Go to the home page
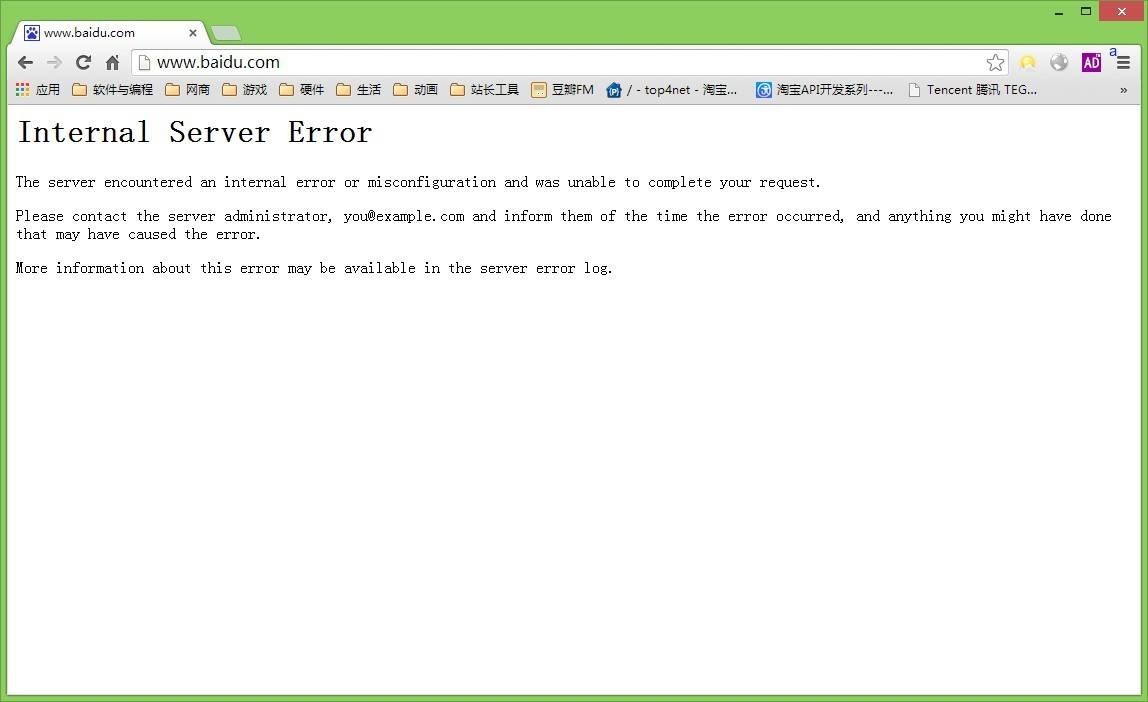Image resolution: width=1148 pixels, height=702 pixels. coord(112,62)
